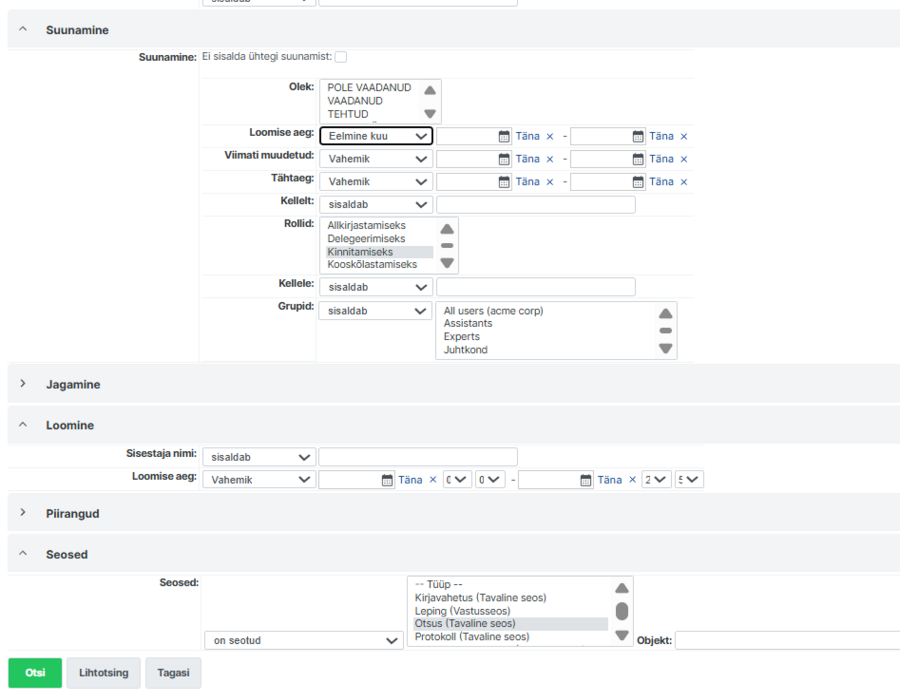The height and width of the screenshot is (700, 900).
Task: Open the Viimati muudetud 'Vahemik' dropdown
Action: tap(375, 159)
